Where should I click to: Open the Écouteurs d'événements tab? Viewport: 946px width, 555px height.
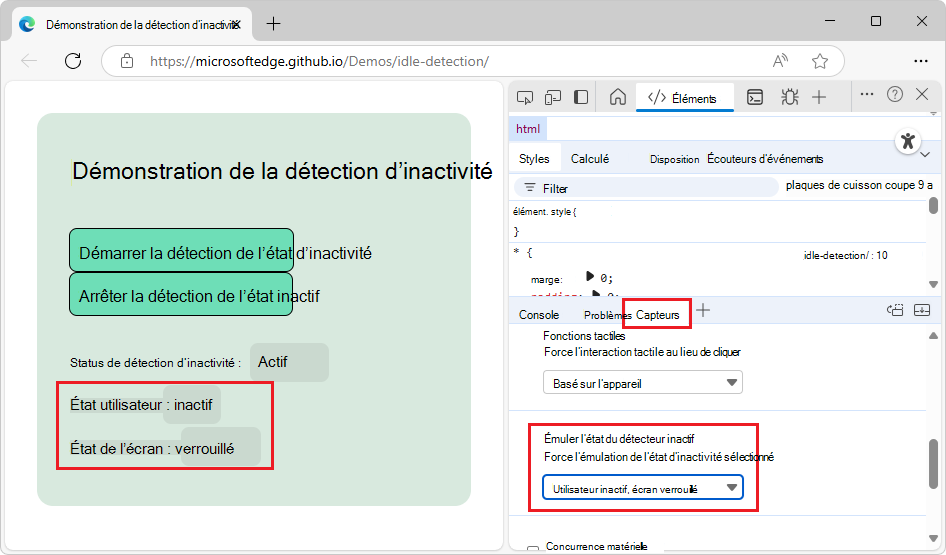click(x=765, y=159)
